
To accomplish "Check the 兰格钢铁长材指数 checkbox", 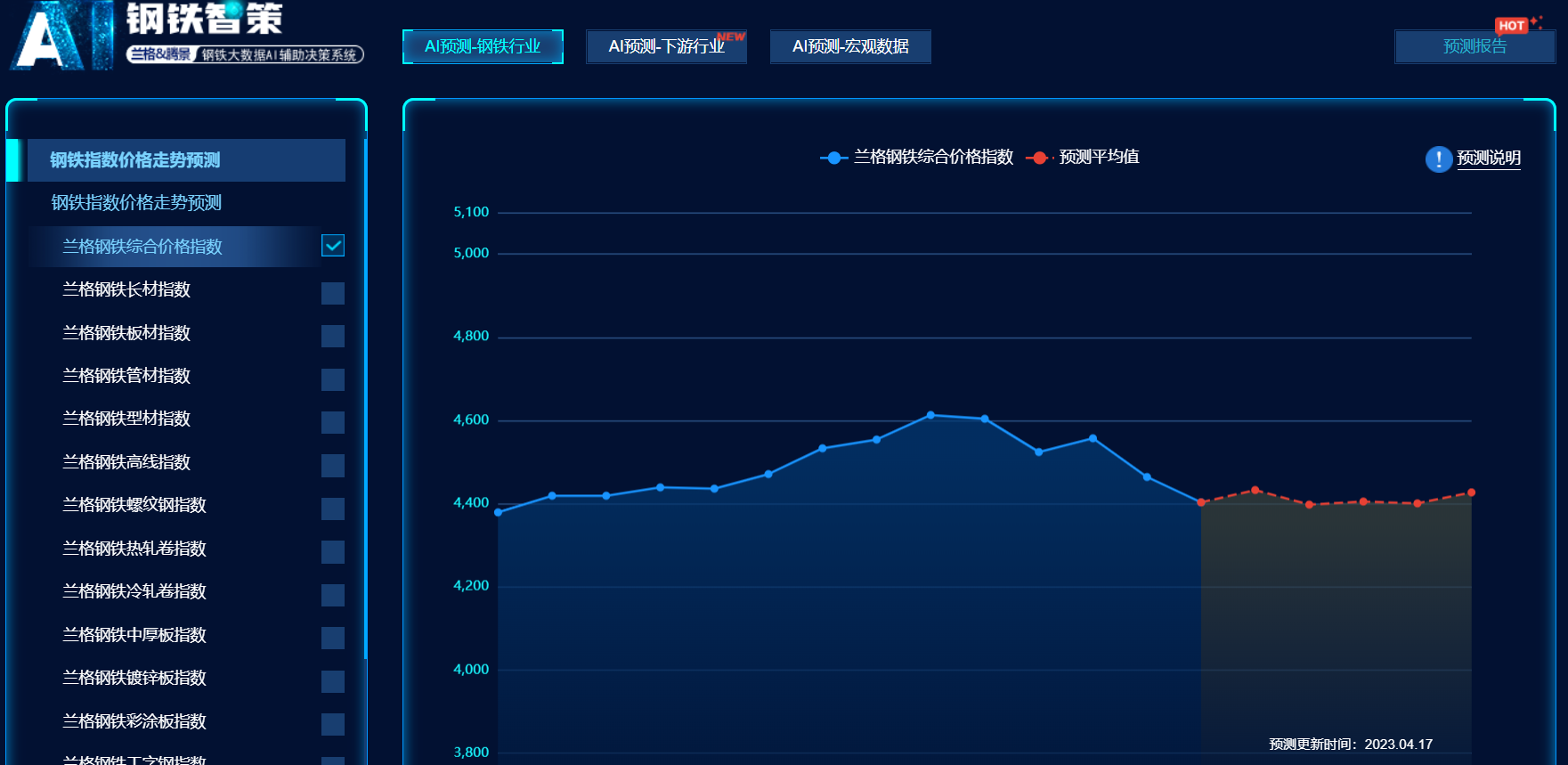I will tap(333, 293).
